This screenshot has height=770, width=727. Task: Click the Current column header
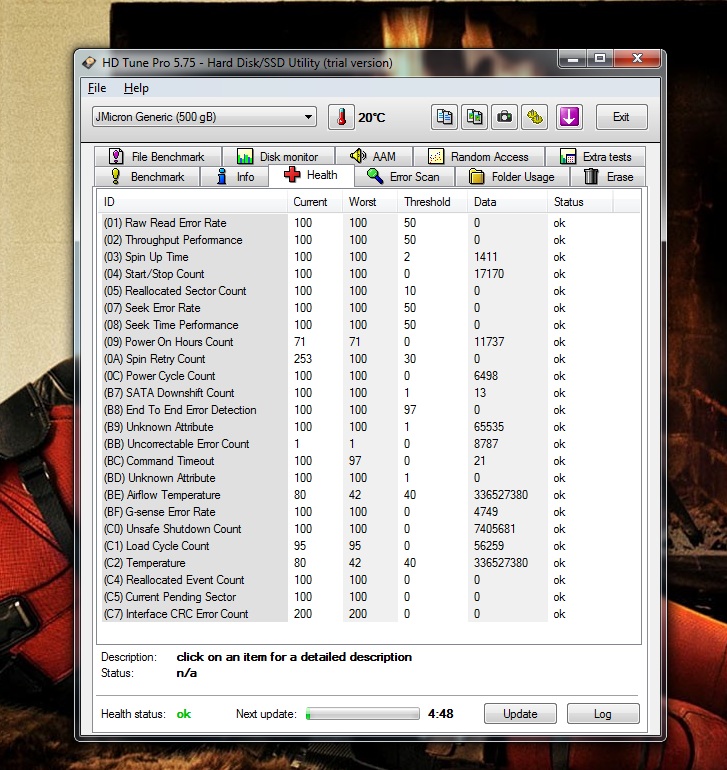coord(315,202)
